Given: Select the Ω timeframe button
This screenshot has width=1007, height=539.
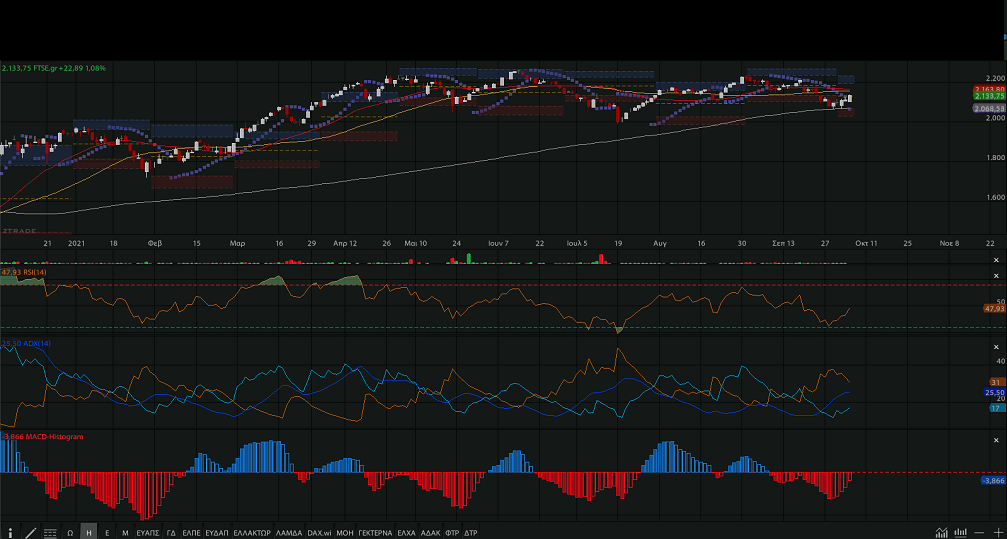Looking at the screenshot, I should 70,532.
